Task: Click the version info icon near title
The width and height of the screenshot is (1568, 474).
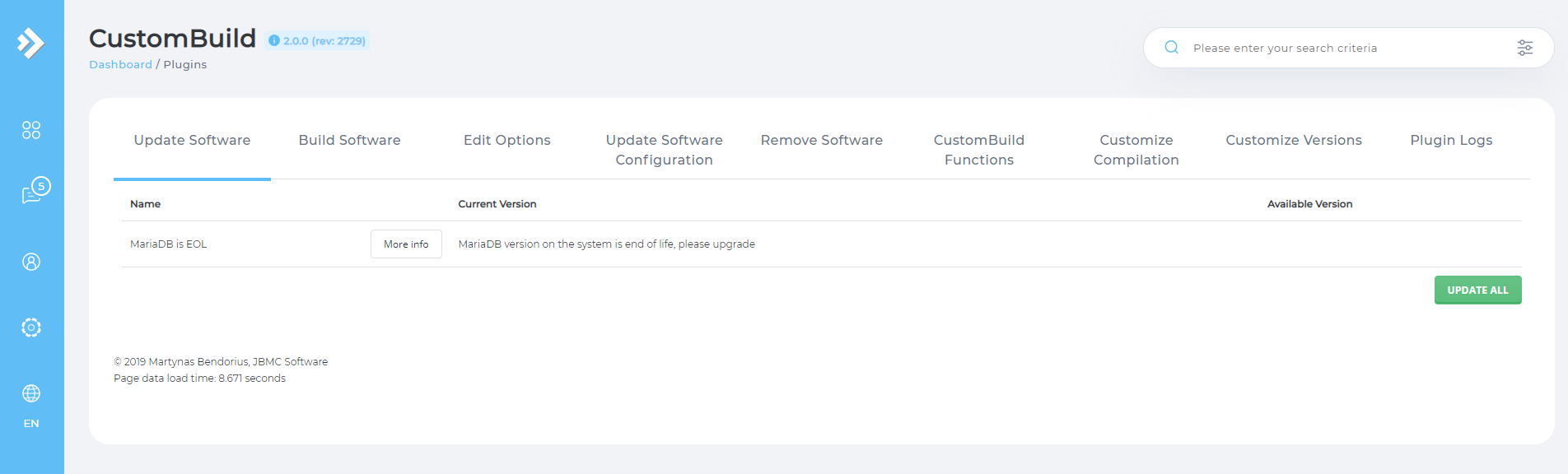Action: coord(274,41)
